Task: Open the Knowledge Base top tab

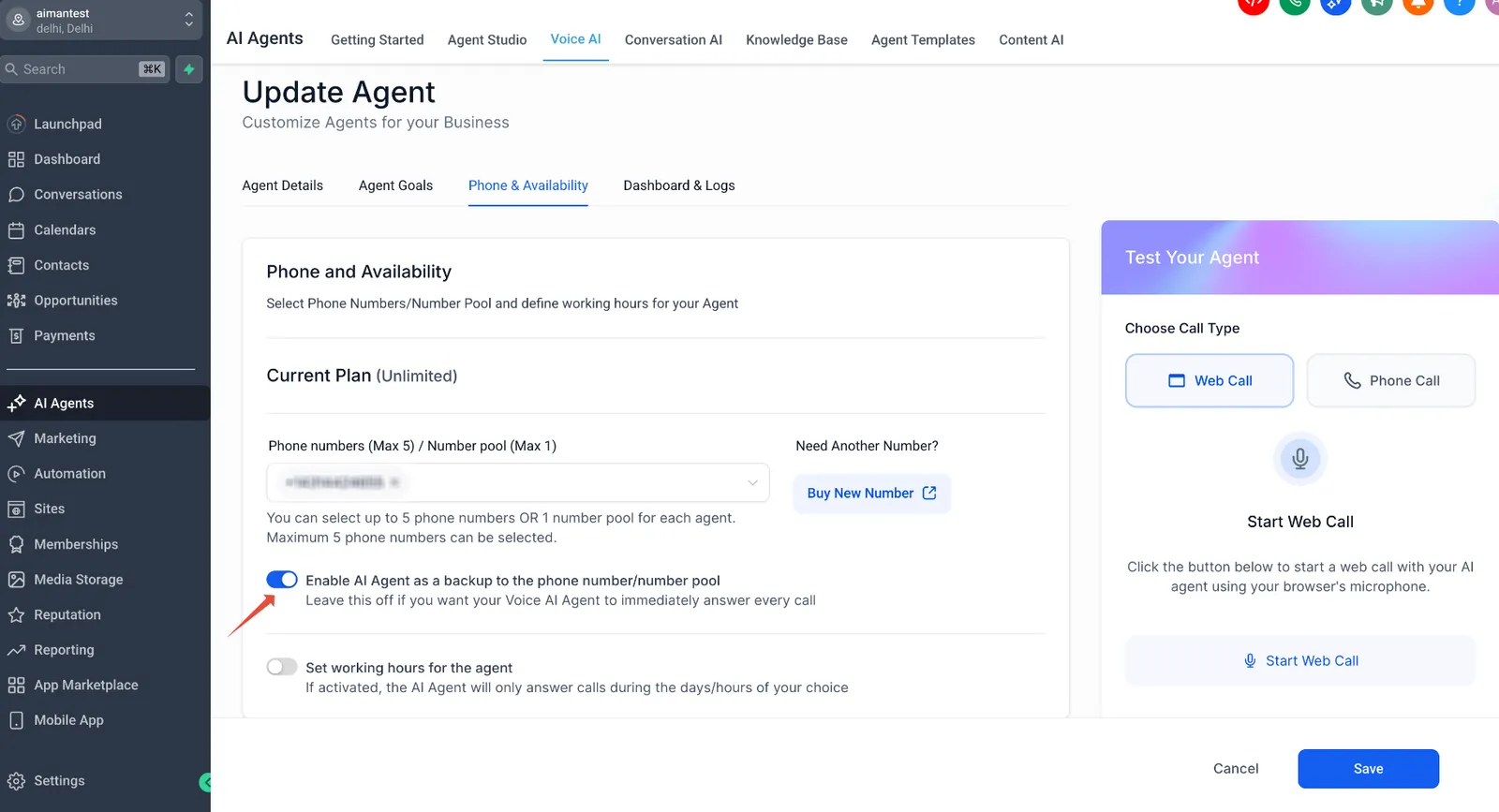Action: pos(796,40)
